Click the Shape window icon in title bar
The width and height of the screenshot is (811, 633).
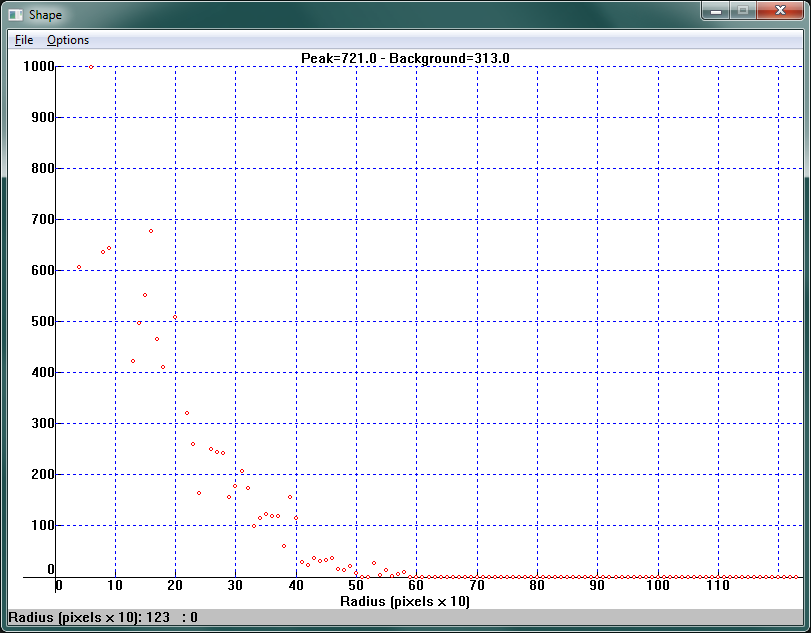[x=16, y=15]
